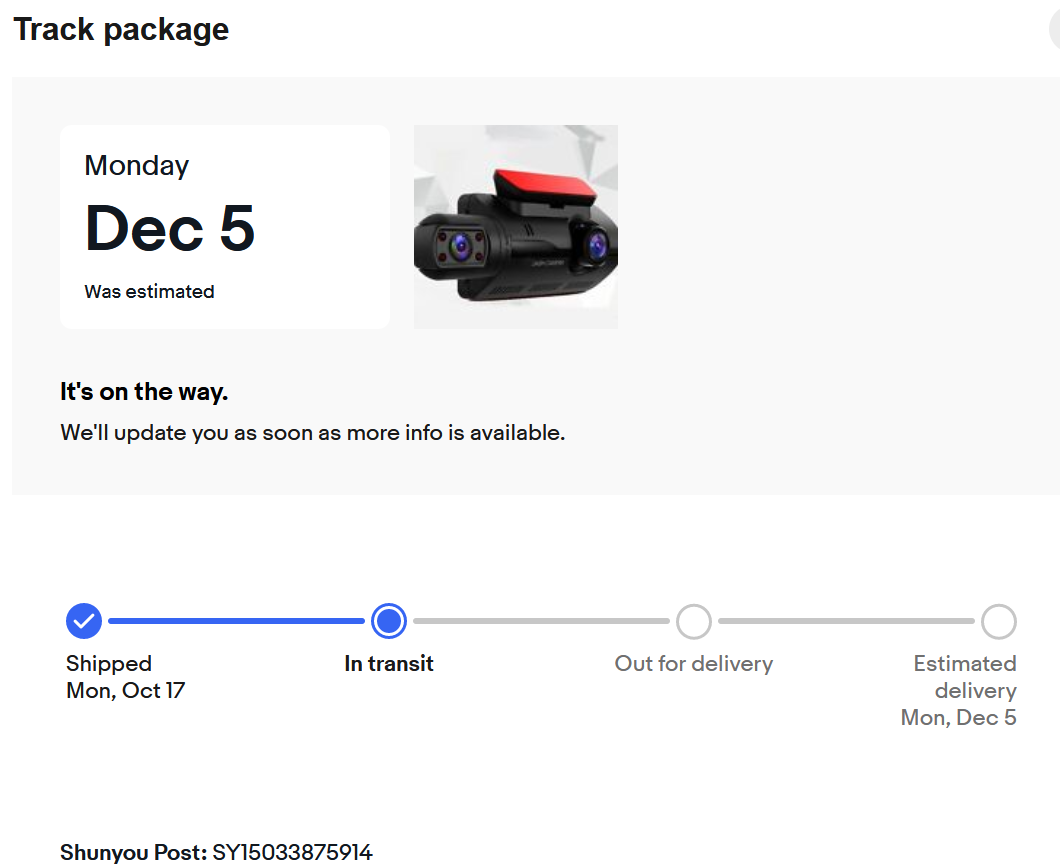Click the Out for delivery label
The height and width of the screenshot is (864, 1060).
coord(694,663)
